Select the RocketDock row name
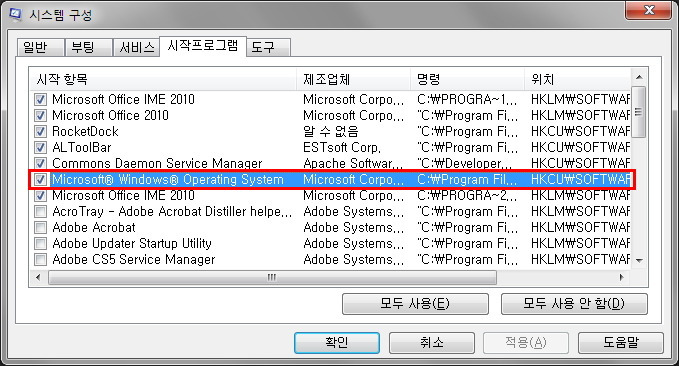 pyautogui.click(x=85, y=132)
